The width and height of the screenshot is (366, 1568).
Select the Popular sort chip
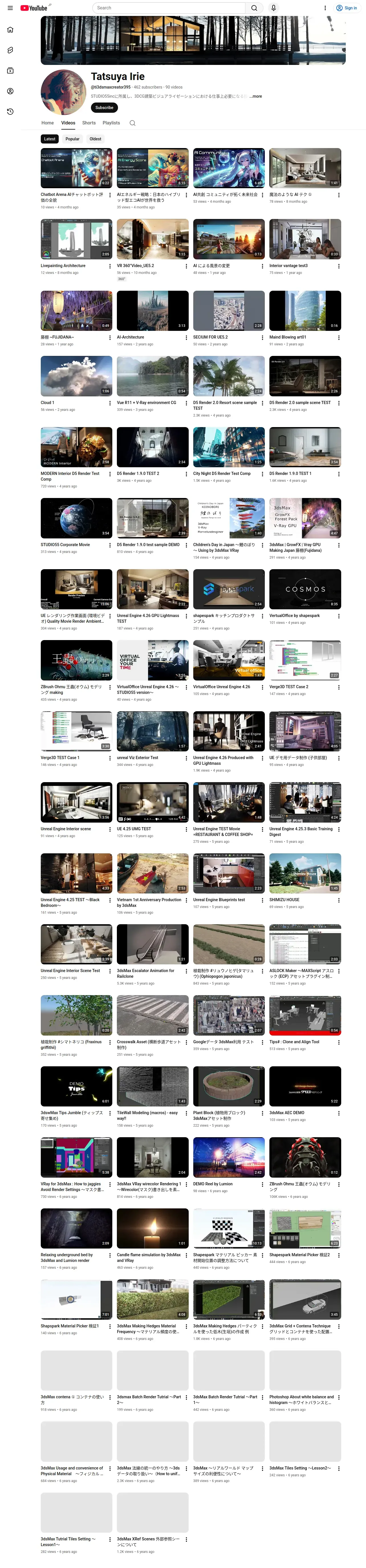point(72,139)
